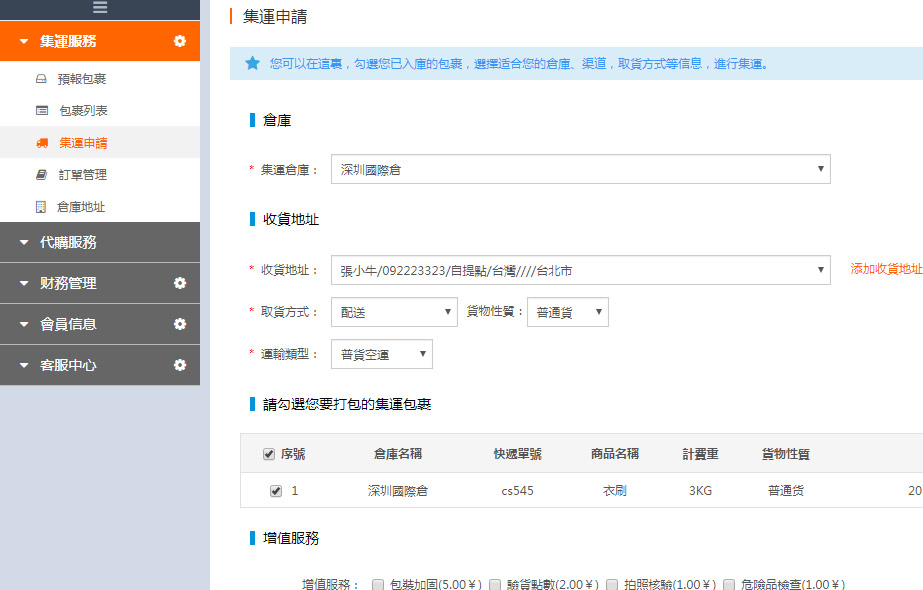923x590 pixels.
Task: Open the 收貨地址 address dropdown
Action: coord(580,270)
